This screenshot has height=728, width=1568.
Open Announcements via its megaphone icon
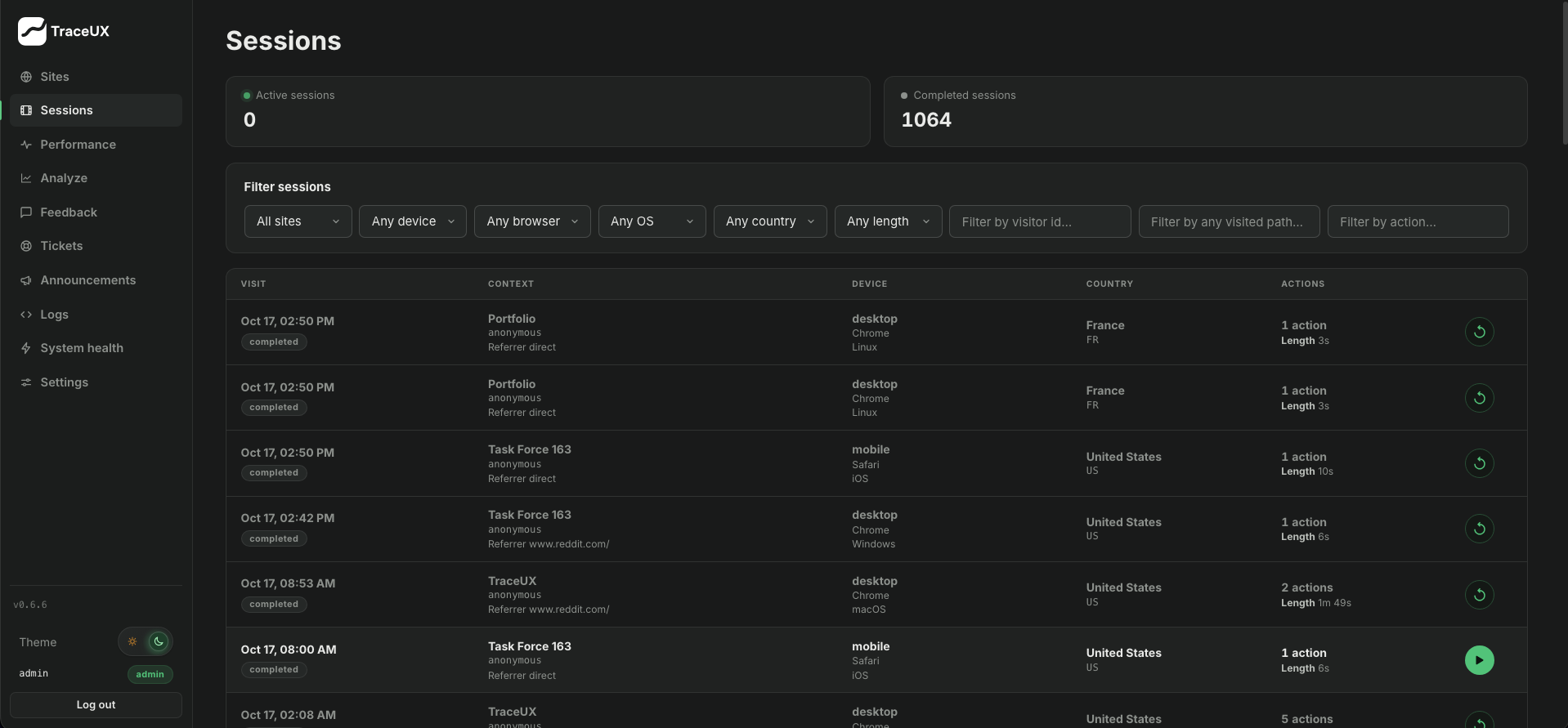click(26, 280)
